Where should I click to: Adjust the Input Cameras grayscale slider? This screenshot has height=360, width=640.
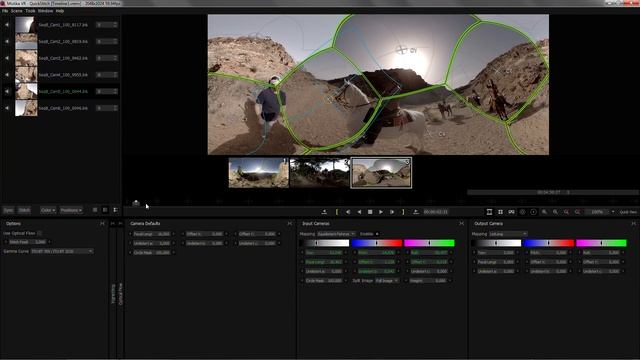pos(324,243)
